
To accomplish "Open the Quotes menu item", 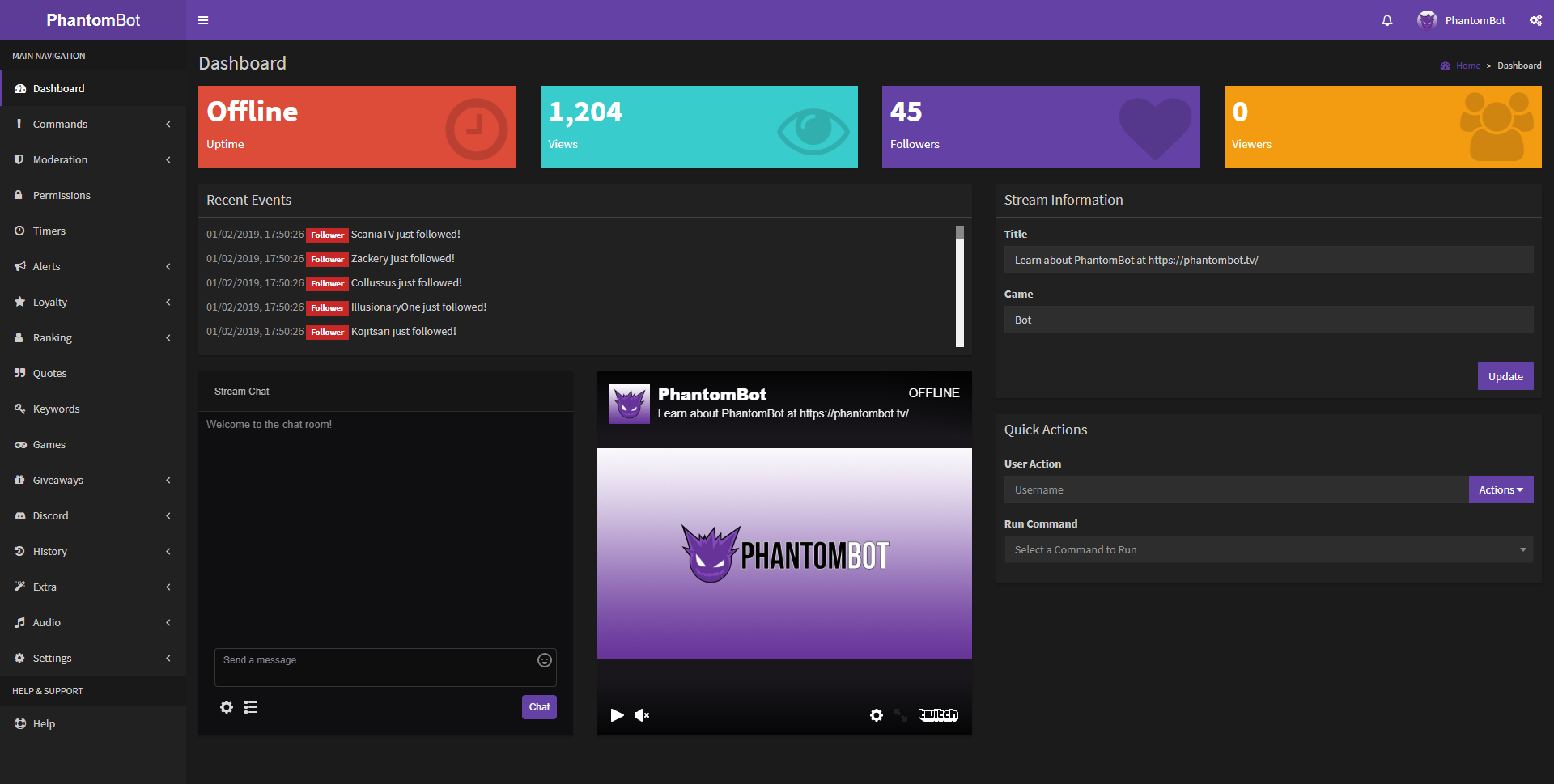I will pyautogui.click(x=93, y=373).
